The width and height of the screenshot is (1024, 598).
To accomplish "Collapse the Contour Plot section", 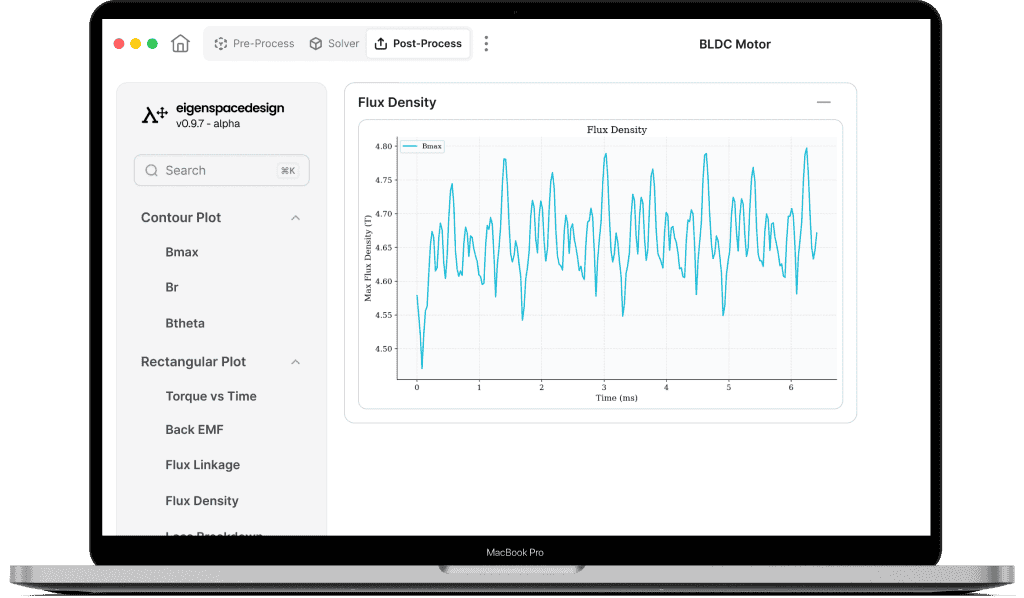I will pyautogui.click(x=295, y=218).
